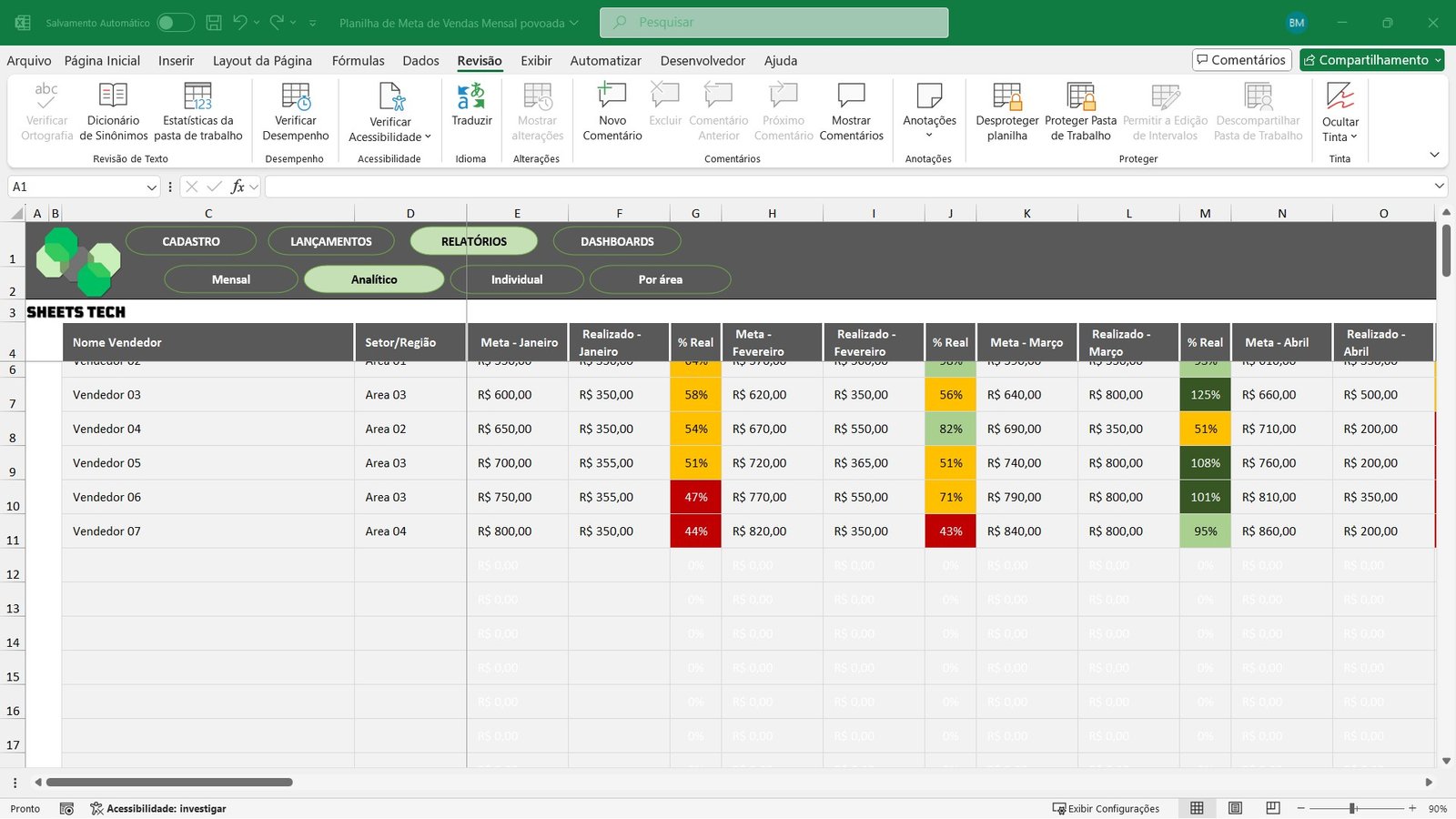Click the LANÇAMENTOS navigation button
Image resolution: width=1456 pixels, height=819 pixels.
(x=331, y=241)
